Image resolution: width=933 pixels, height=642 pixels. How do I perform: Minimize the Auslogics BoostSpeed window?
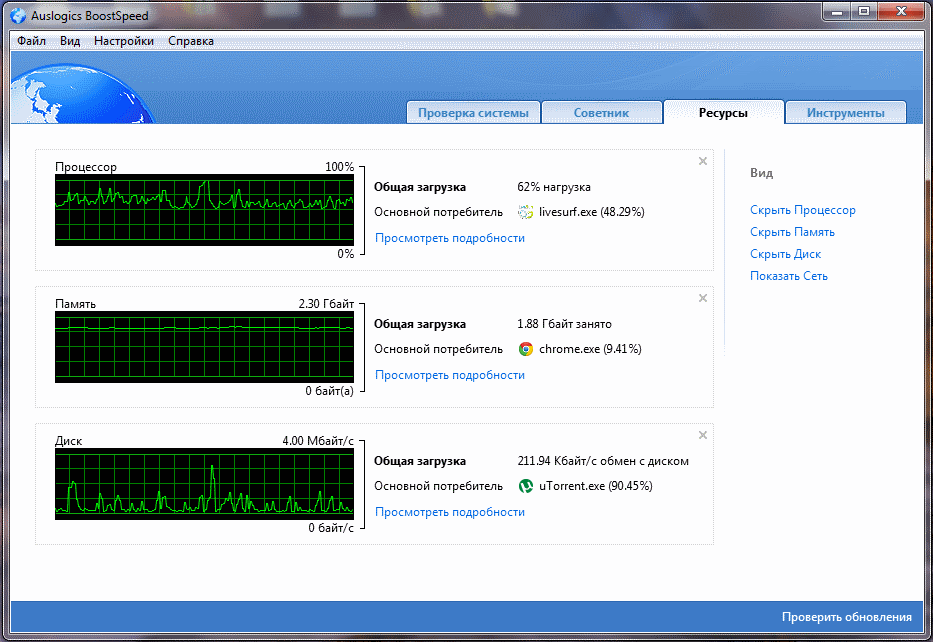837,12
